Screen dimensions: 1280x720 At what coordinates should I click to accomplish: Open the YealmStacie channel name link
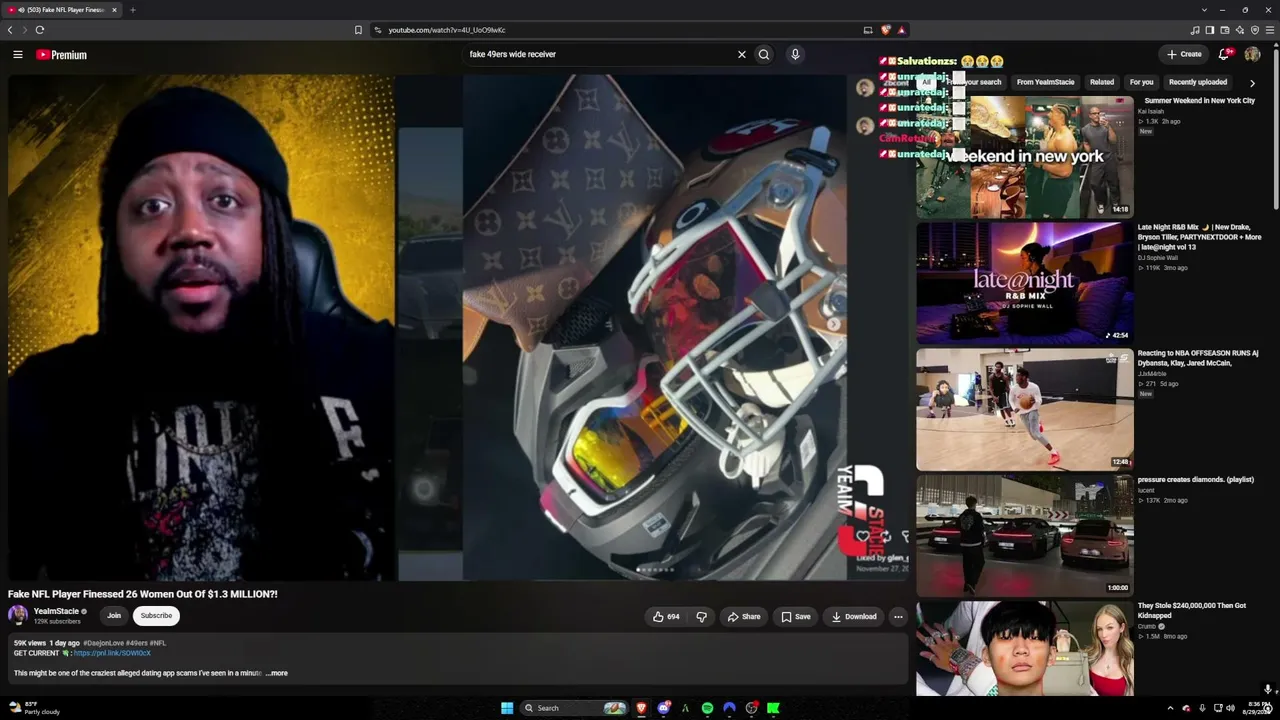click(x=56, y=611)
